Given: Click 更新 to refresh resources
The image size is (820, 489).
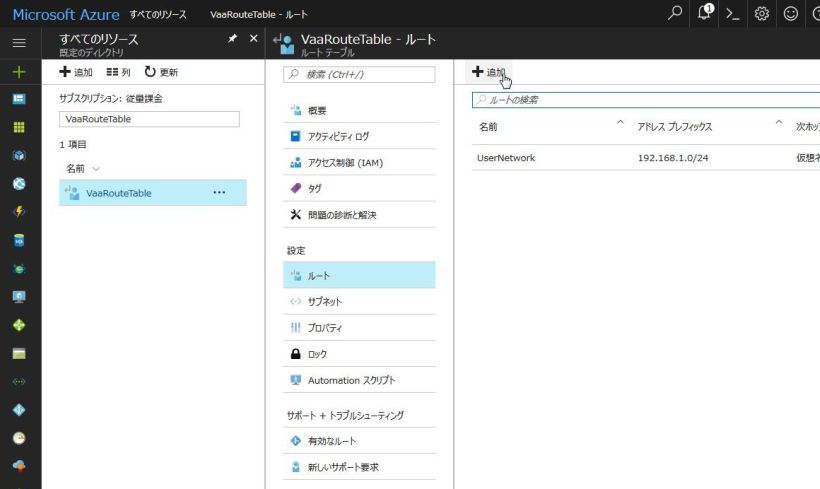Looking at the screenshot, I should coord(161,72).
